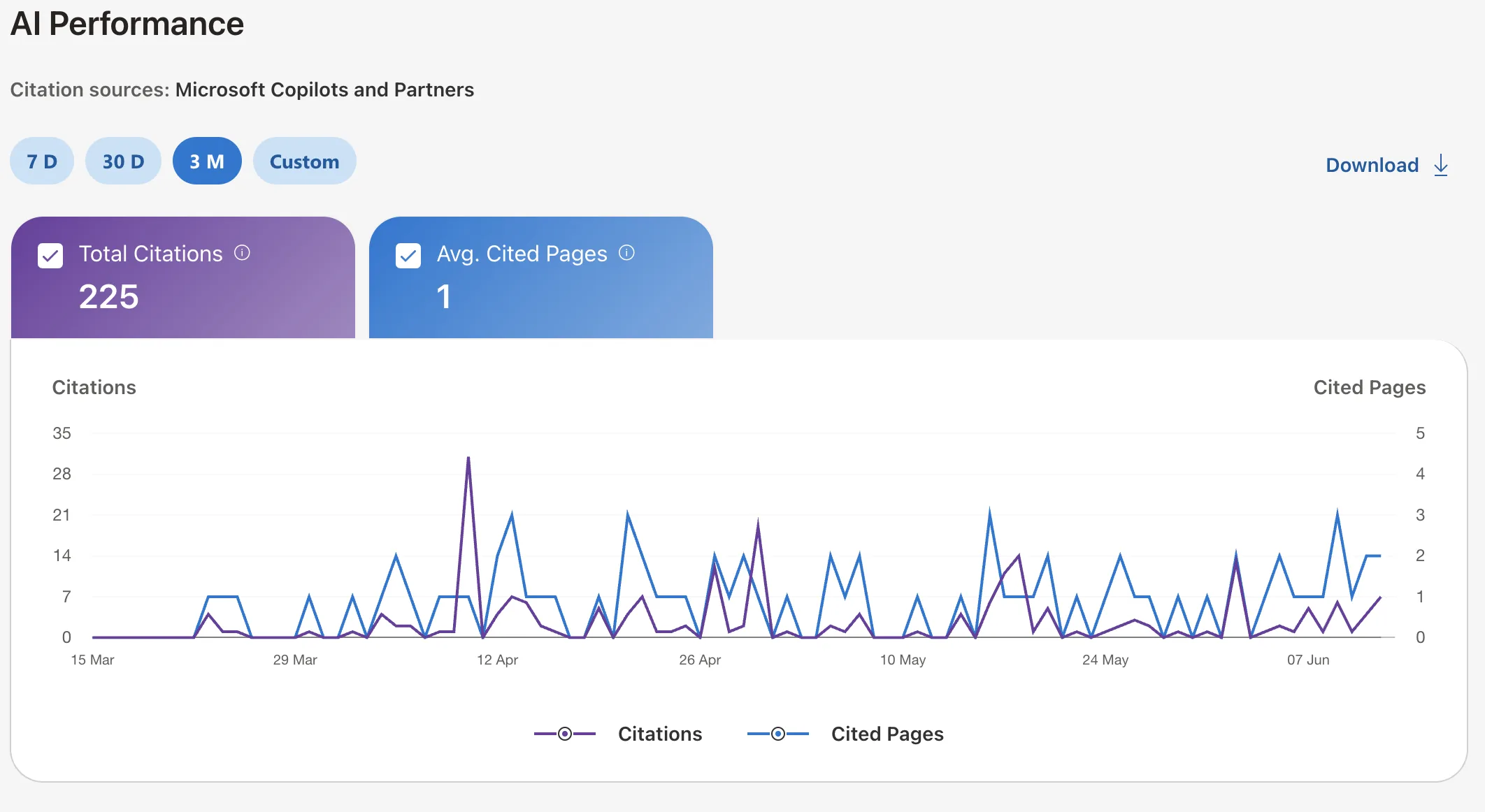Click the 07 Jun axis label
The image size is (1485, 812).
(1308, 660)
